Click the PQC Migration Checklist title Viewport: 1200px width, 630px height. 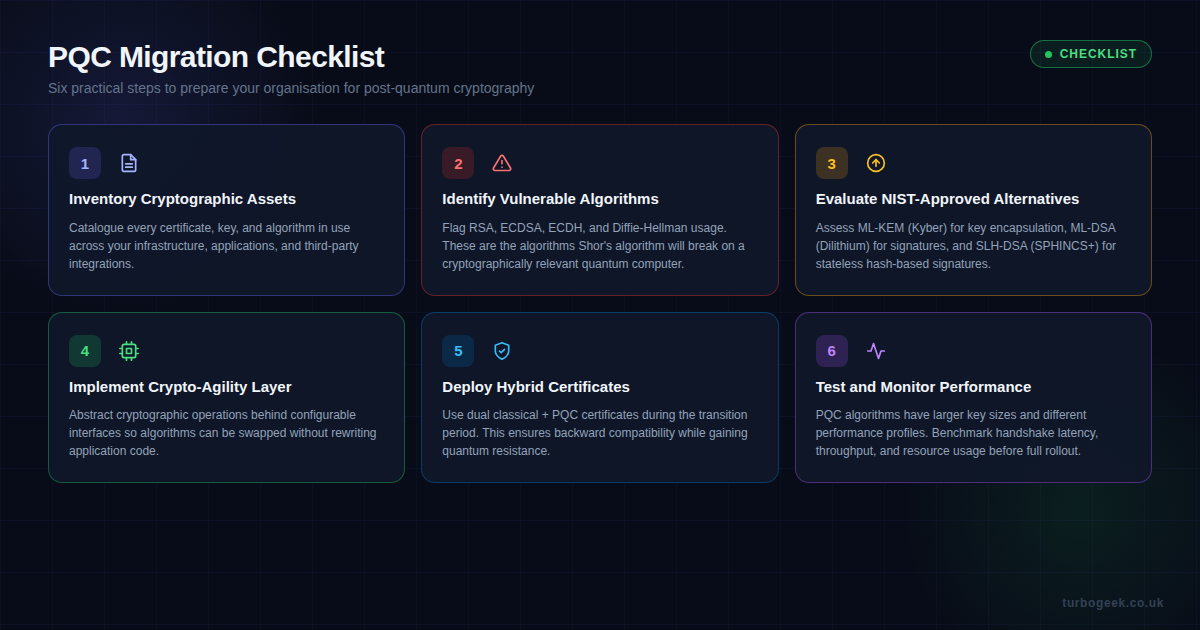coord(216,57)
